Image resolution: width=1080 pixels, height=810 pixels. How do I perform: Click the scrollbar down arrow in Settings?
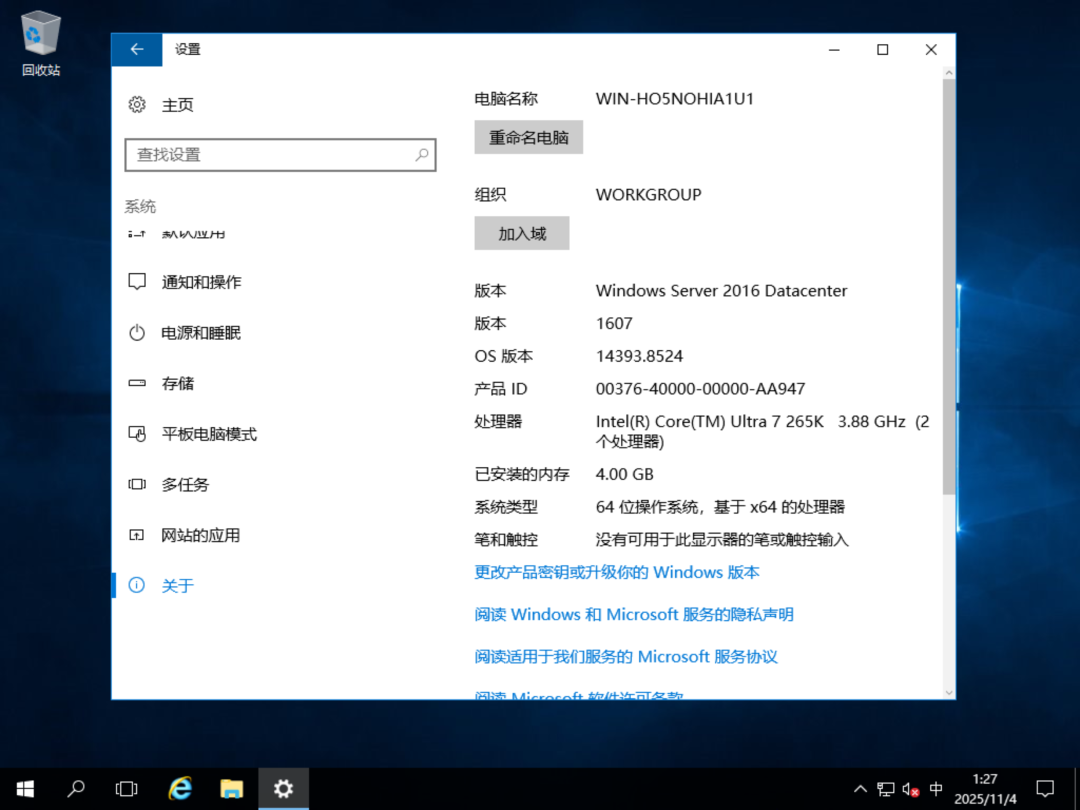tap(949, 692)
